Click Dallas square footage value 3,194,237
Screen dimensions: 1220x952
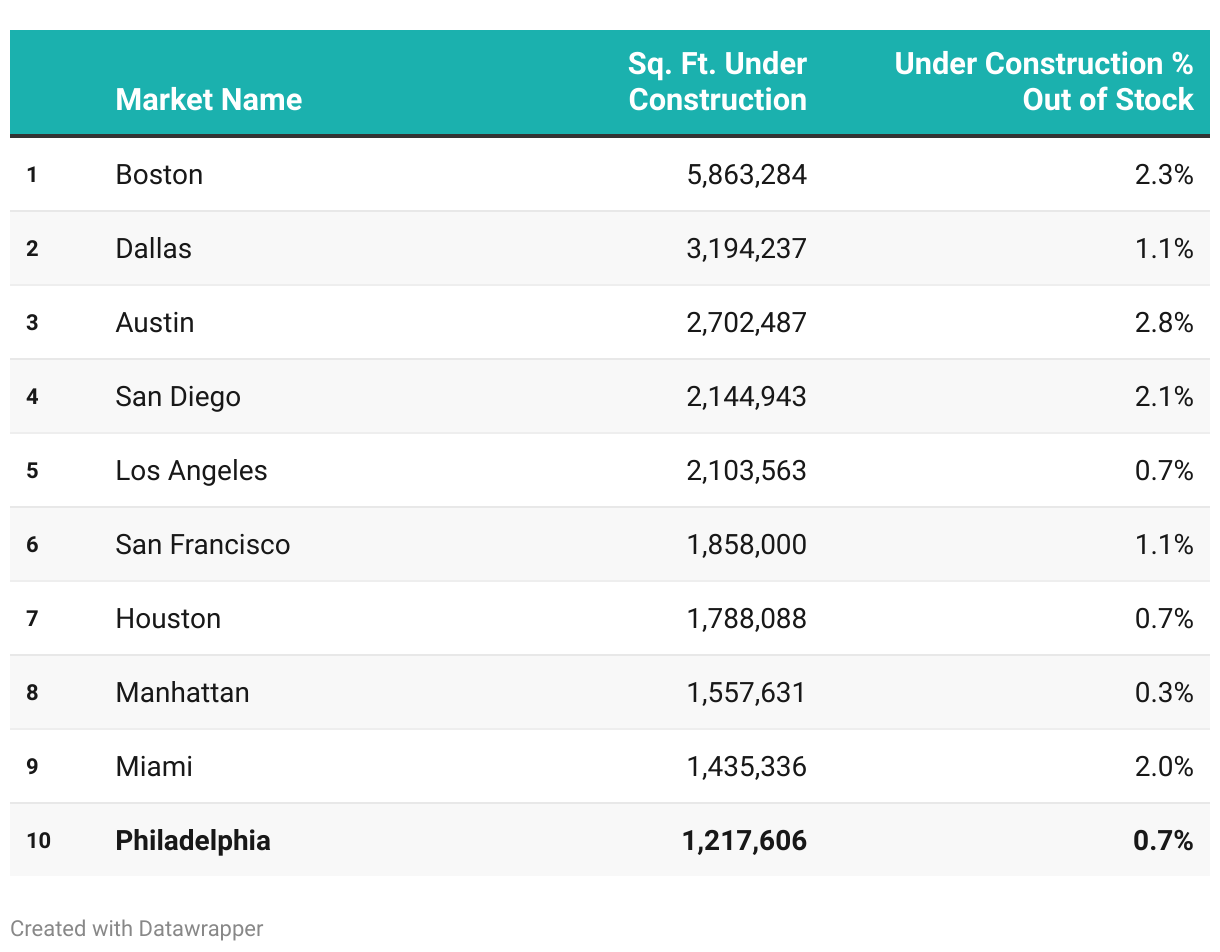(746, 249)
